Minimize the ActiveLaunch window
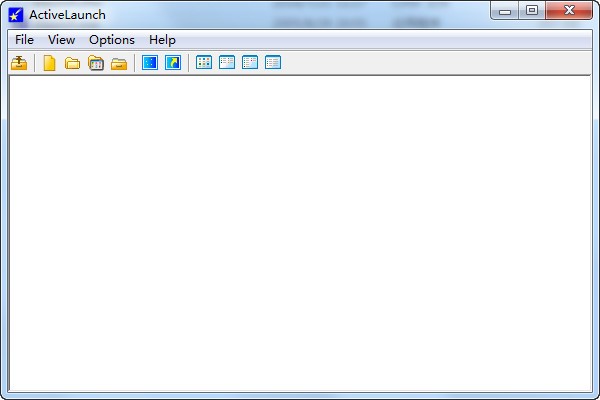The image size is (600, 400). click(x=506, y=11)
